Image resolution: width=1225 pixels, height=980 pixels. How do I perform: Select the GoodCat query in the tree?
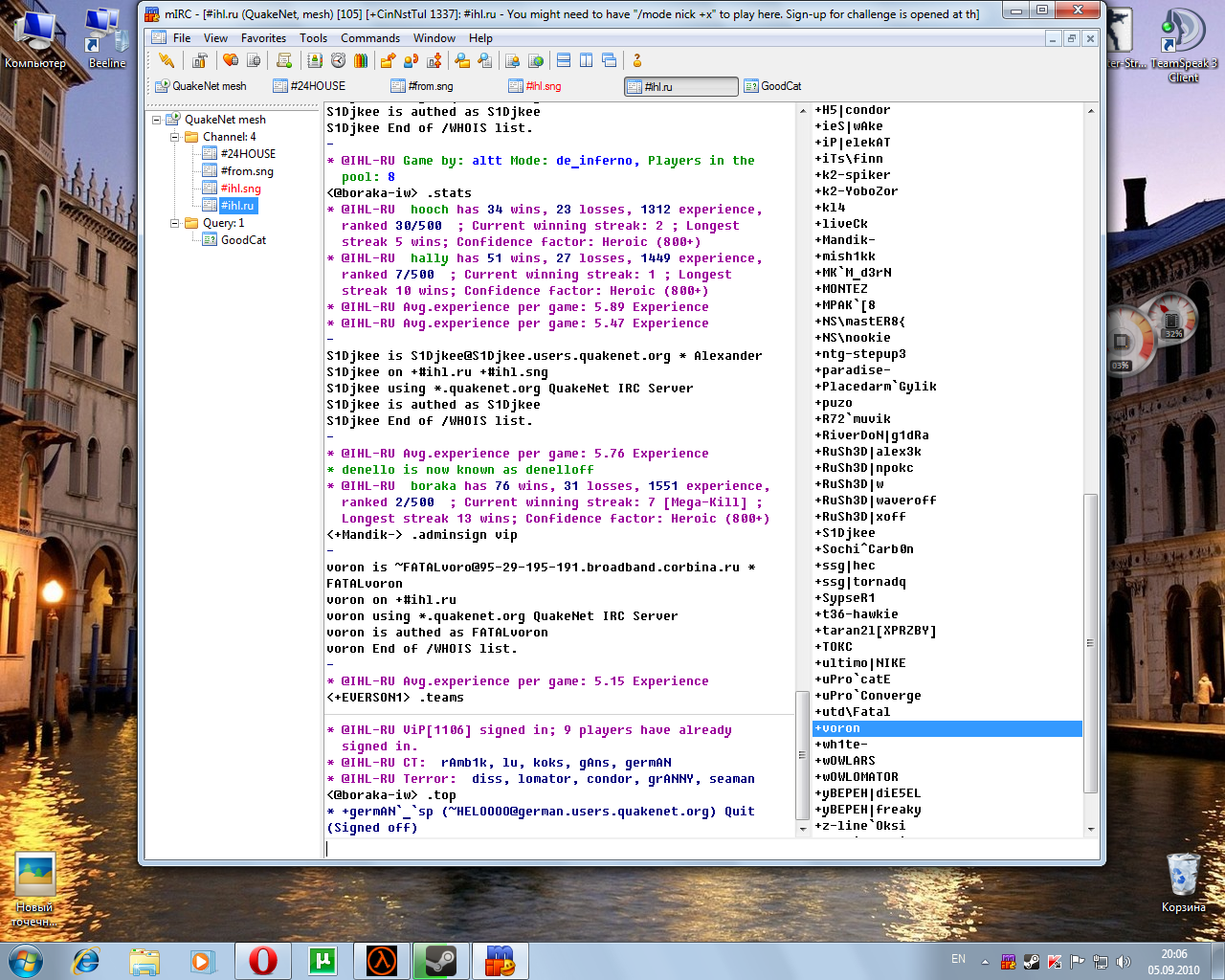click(x=243, y=240)
